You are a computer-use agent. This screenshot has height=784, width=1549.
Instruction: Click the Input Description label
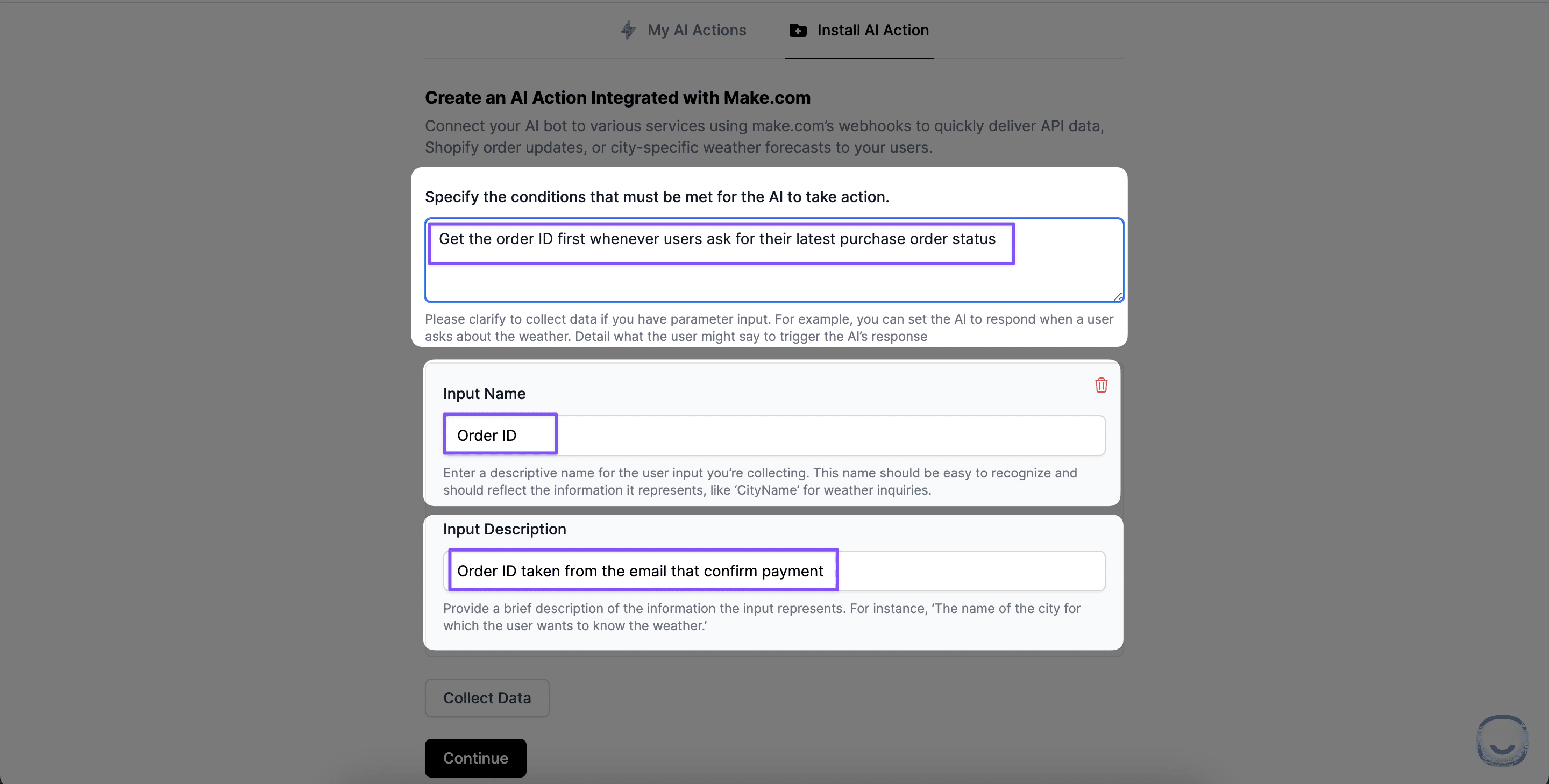pos(505,529)
